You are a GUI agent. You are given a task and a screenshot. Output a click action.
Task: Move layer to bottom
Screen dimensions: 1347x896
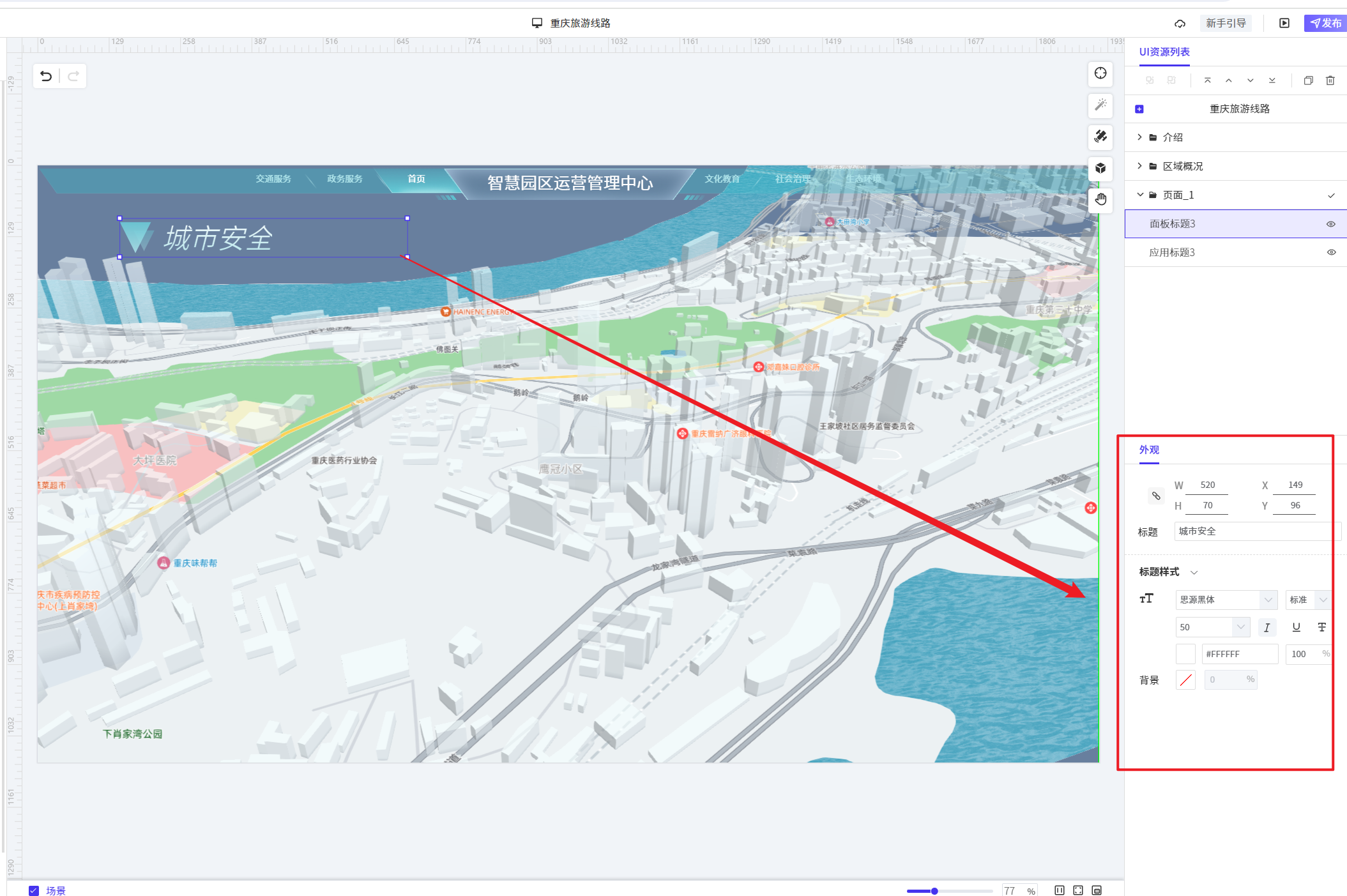(1272, 80)
